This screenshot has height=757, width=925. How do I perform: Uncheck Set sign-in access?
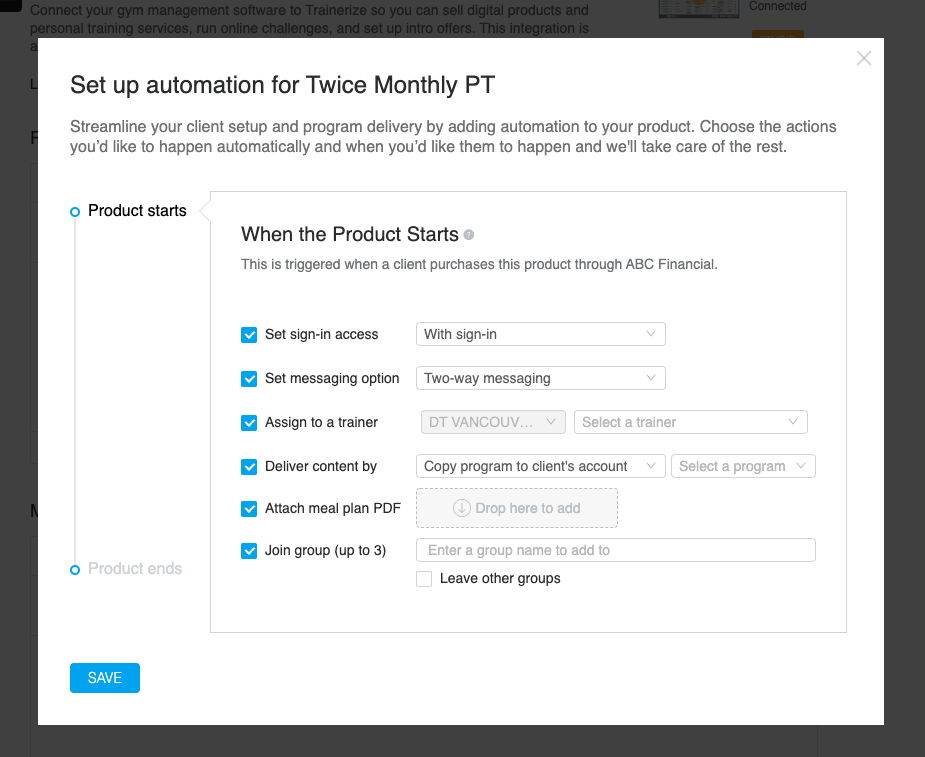point(249,335)
